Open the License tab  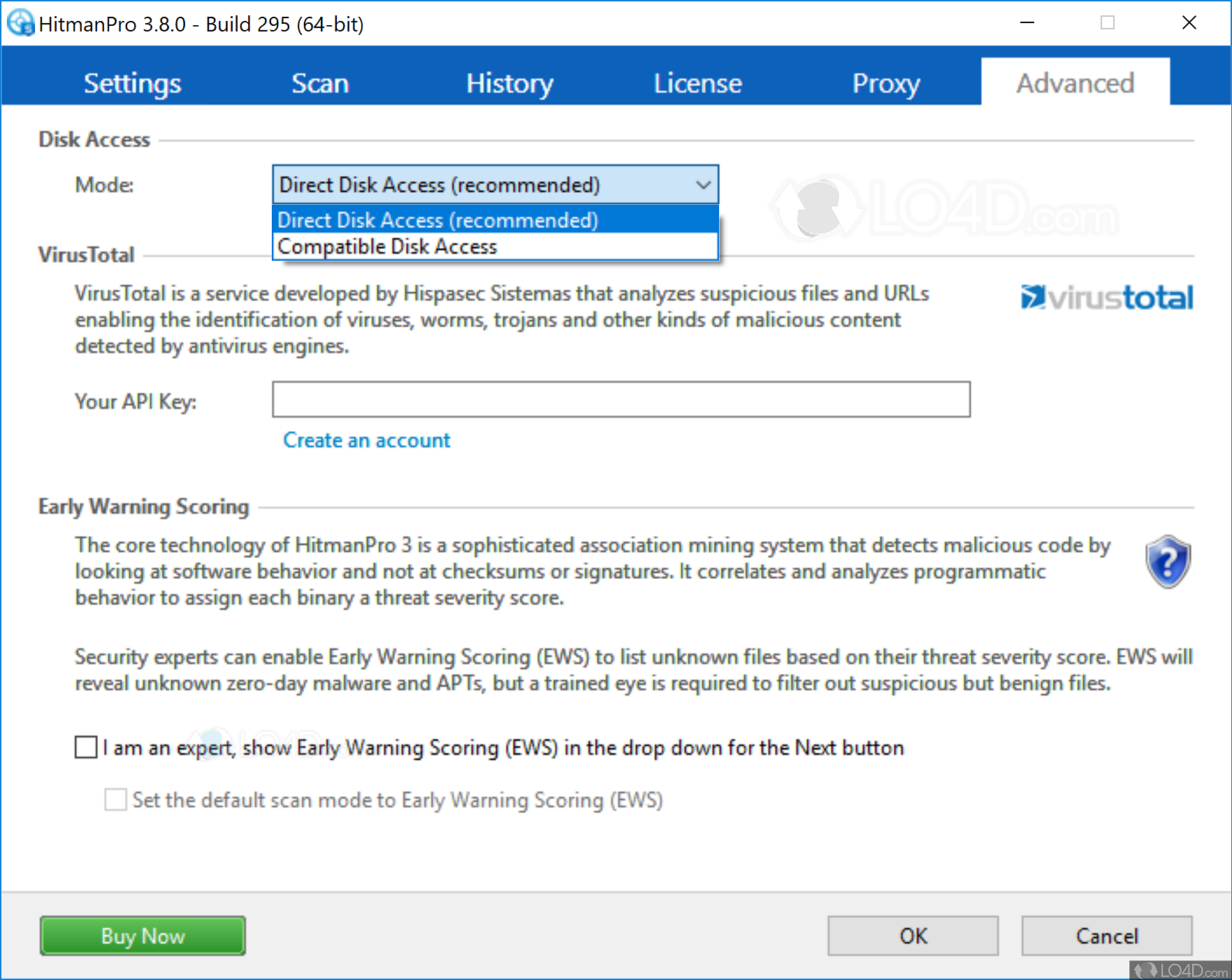point(697,83)
